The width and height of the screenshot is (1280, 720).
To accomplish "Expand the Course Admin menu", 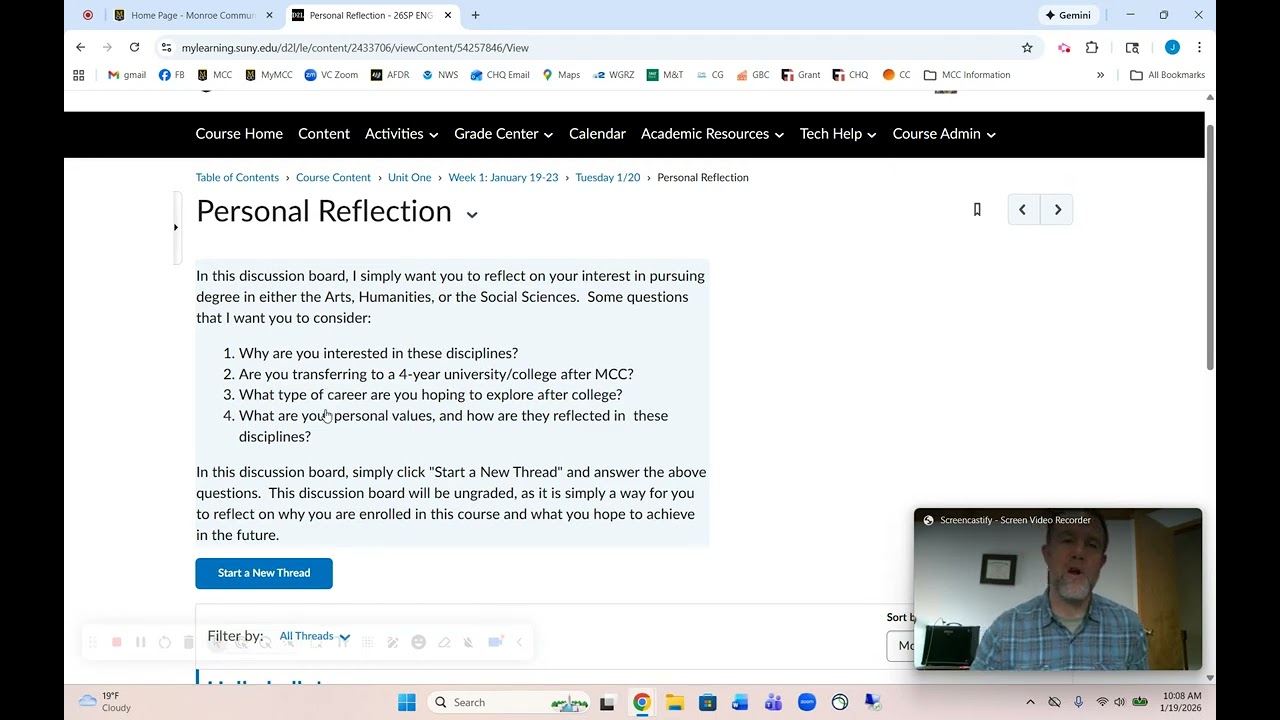I will point(944,134).
